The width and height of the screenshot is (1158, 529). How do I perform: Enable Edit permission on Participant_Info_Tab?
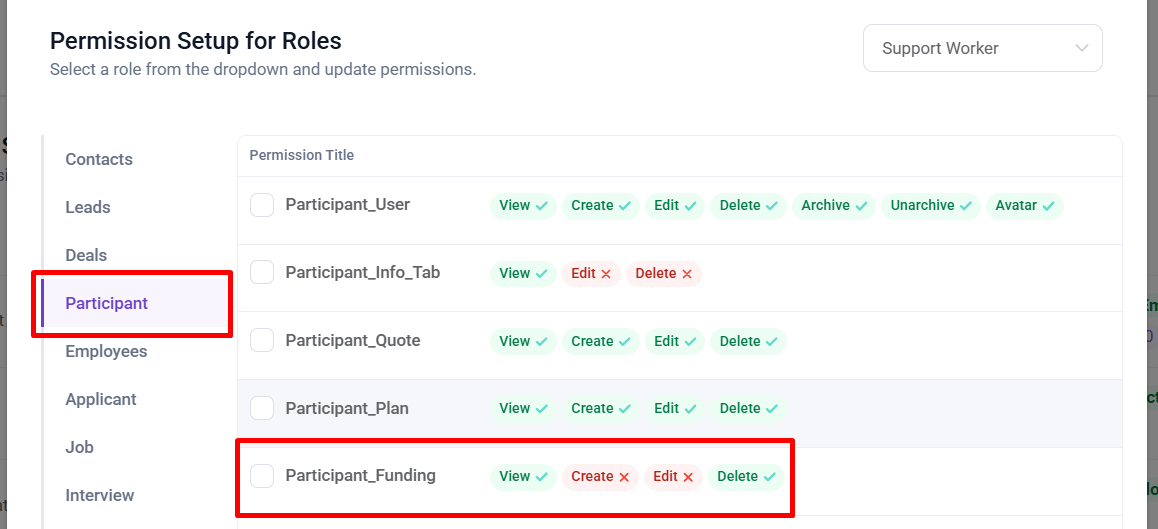pyautogui.click(x=591, y=274)
